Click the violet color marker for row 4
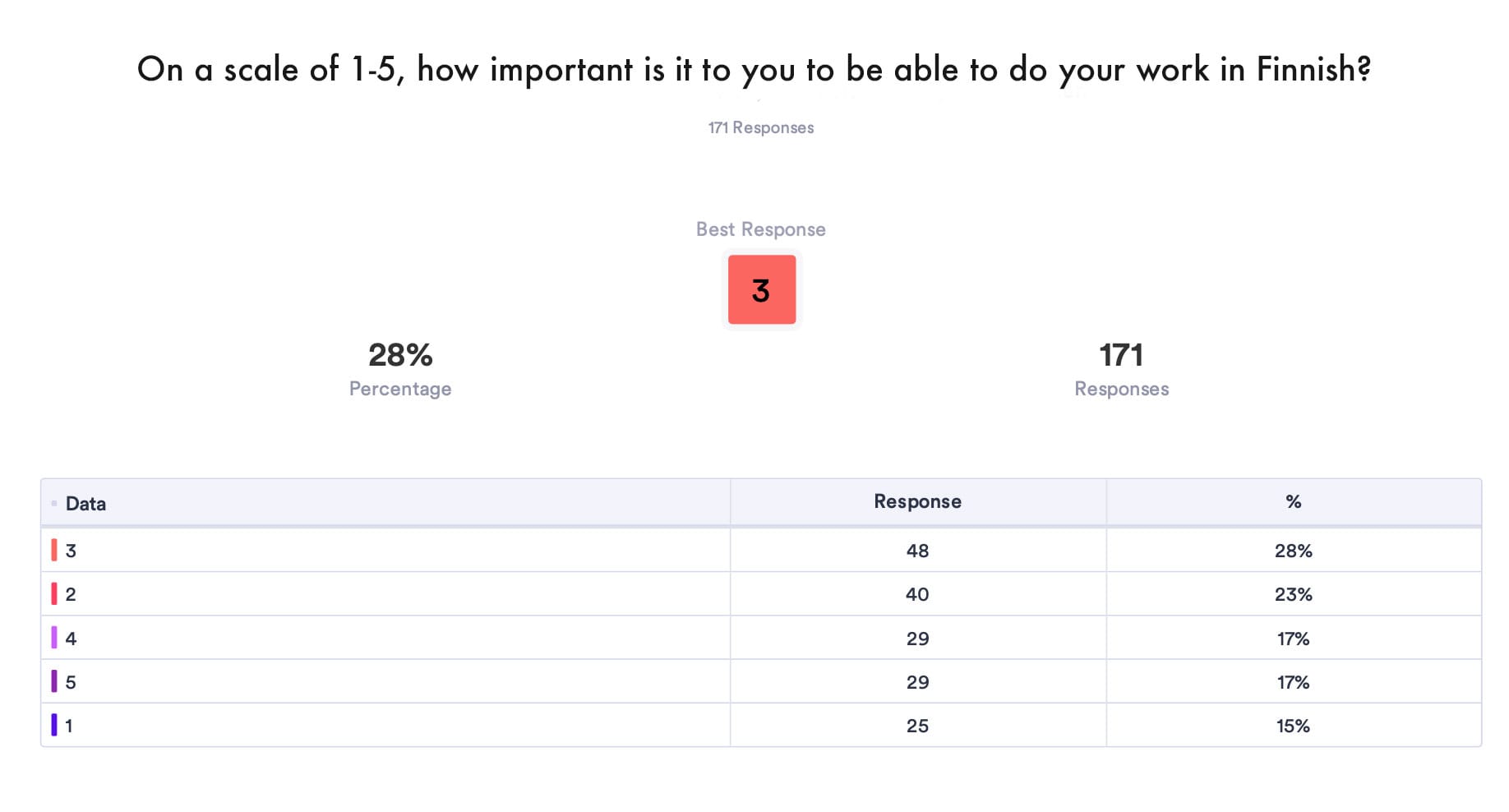The width and height of the screenshot is (1509, 812). tap(54, 638)
